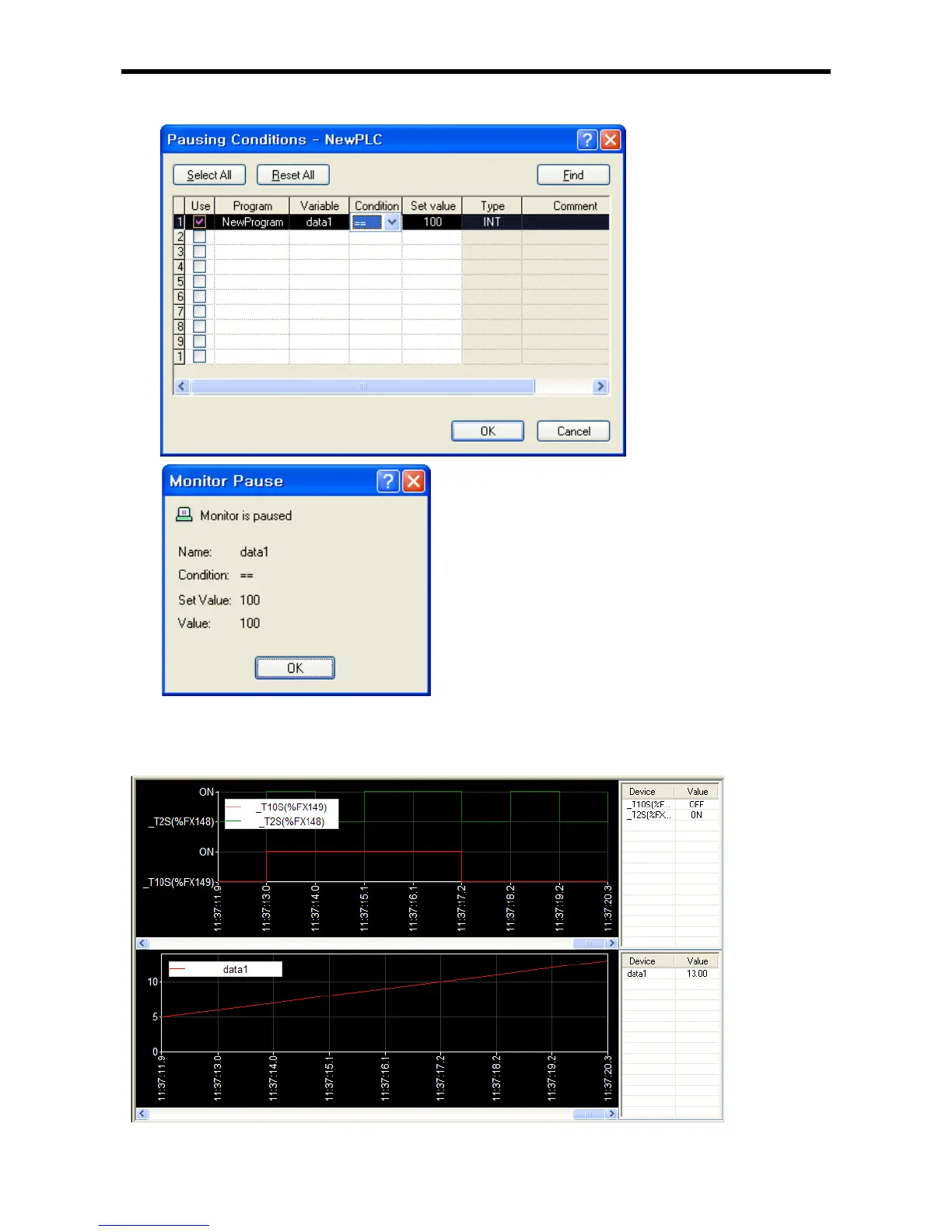Check the Use checkbox in row 7
Screen dimensions: 952x1232
pos(200,311)
